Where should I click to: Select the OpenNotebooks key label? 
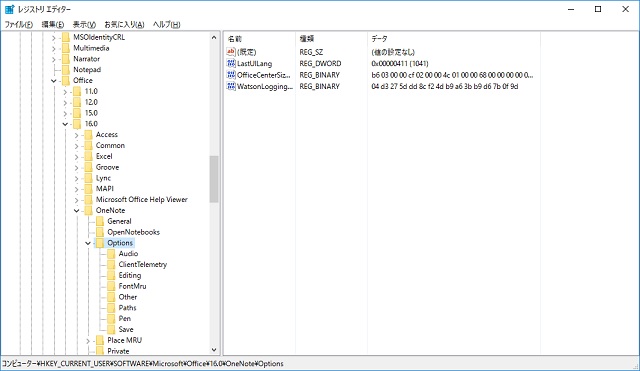(x=133, y=232)
